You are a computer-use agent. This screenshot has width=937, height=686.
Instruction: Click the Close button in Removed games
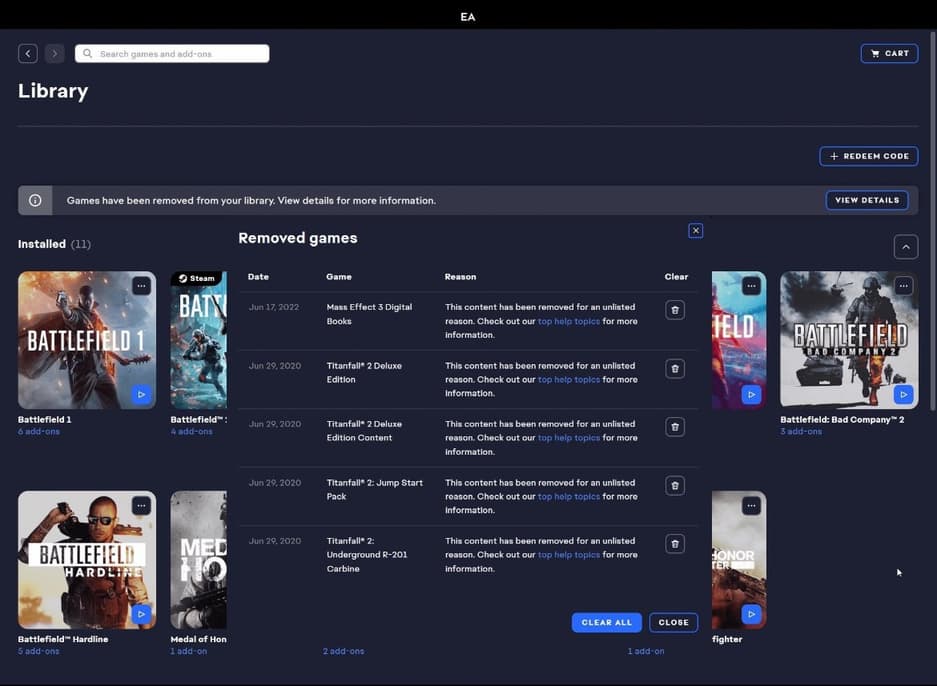tap(673, 623)
